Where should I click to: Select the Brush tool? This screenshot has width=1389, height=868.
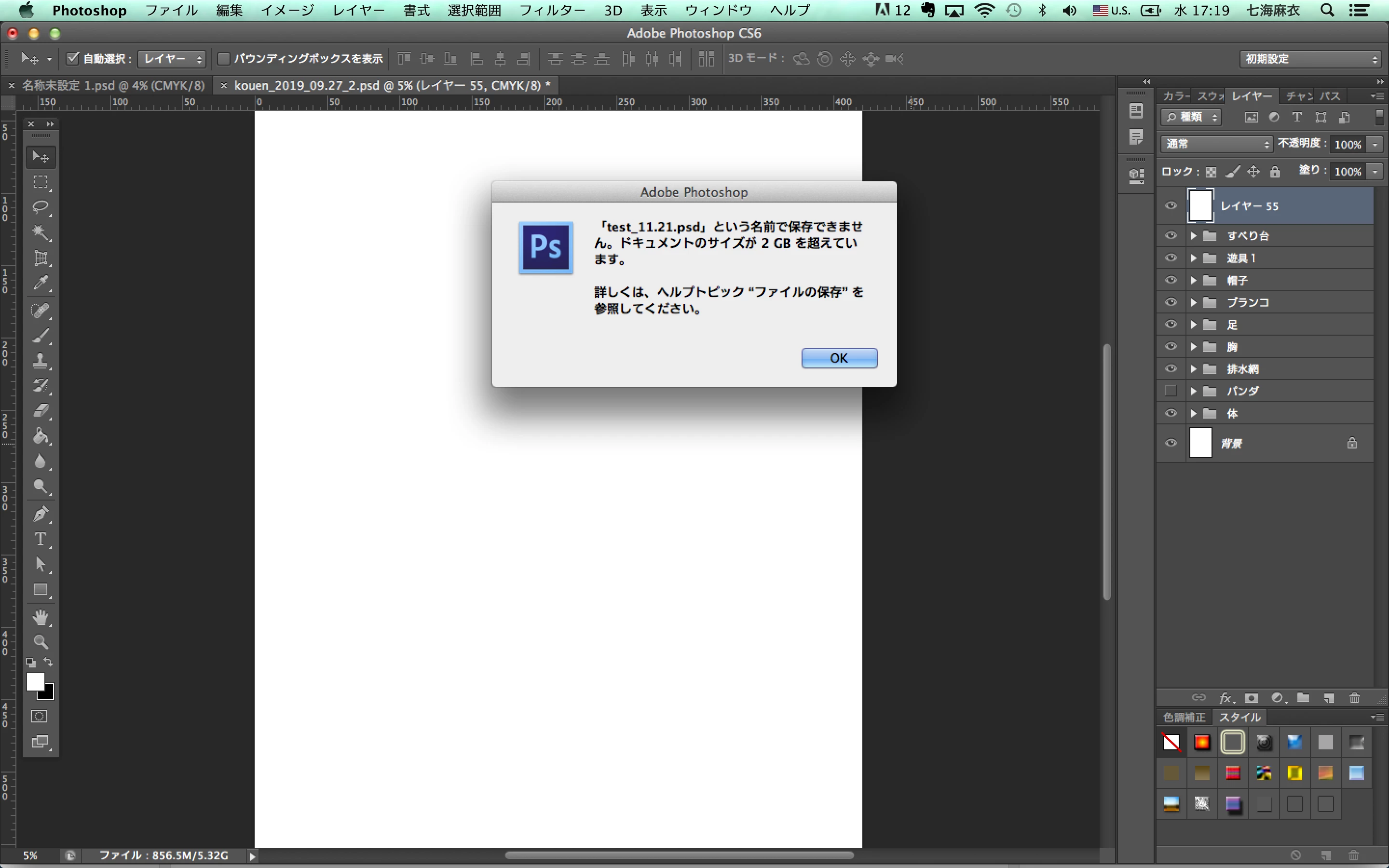(x=40, y=336)
